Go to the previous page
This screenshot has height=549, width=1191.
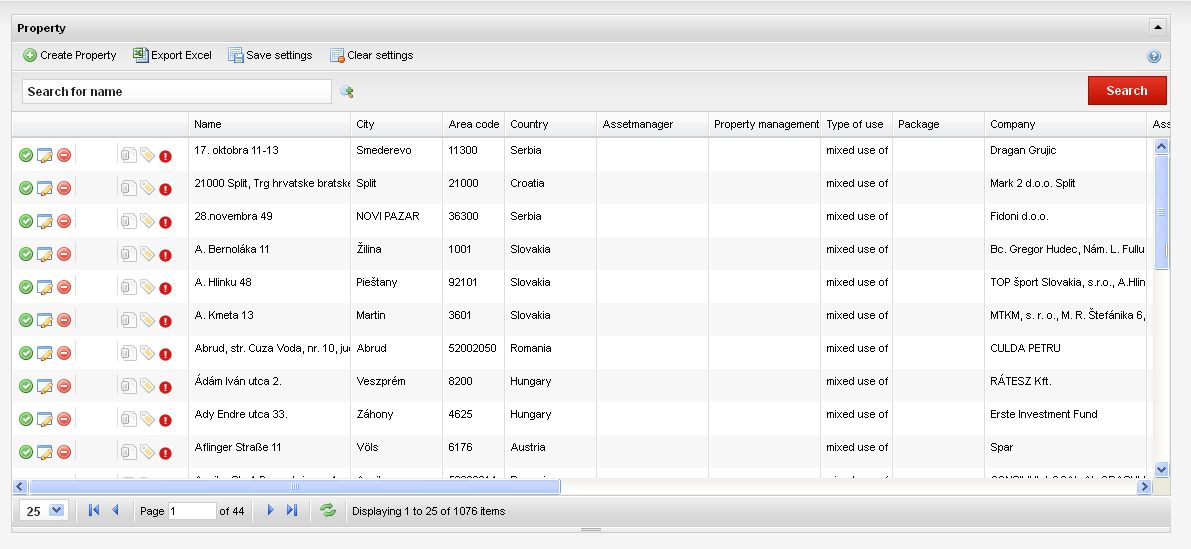coord(115,510)
